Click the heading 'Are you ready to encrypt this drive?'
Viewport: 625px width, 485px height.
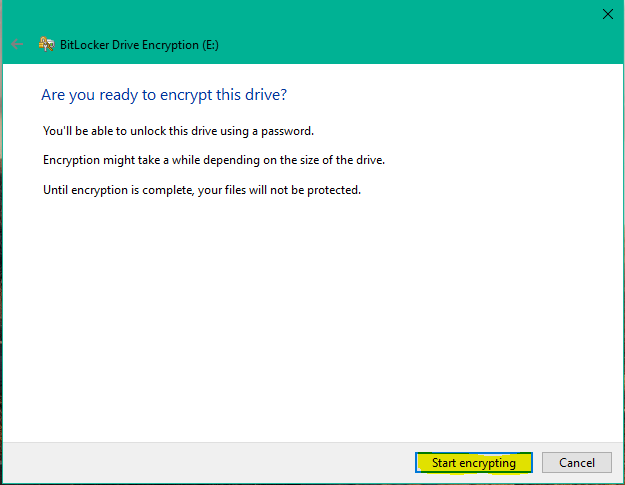coord(164,95)
